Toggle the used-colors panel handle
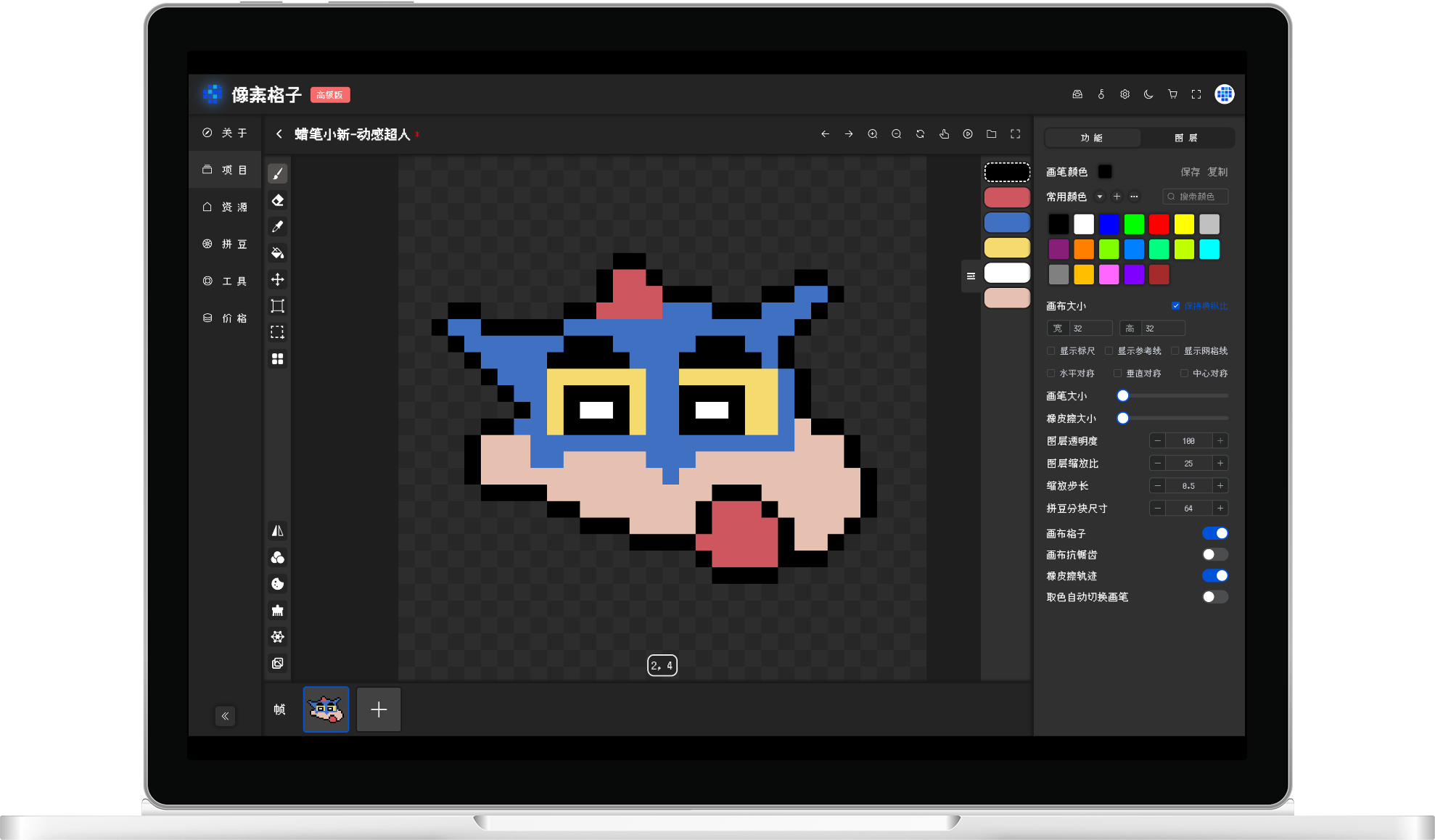Image resolution: width=1435 pixels, height=840 pixels. 971,276
